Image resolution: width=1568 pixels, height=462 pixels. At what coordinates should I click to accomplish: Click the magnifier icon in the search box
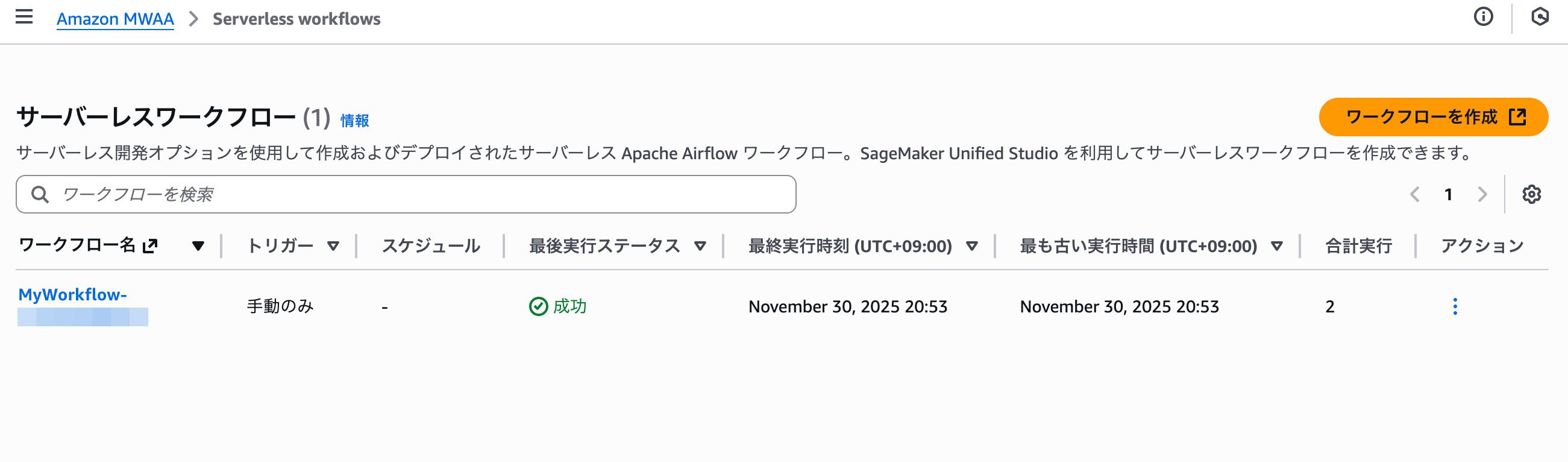point(40,194)
